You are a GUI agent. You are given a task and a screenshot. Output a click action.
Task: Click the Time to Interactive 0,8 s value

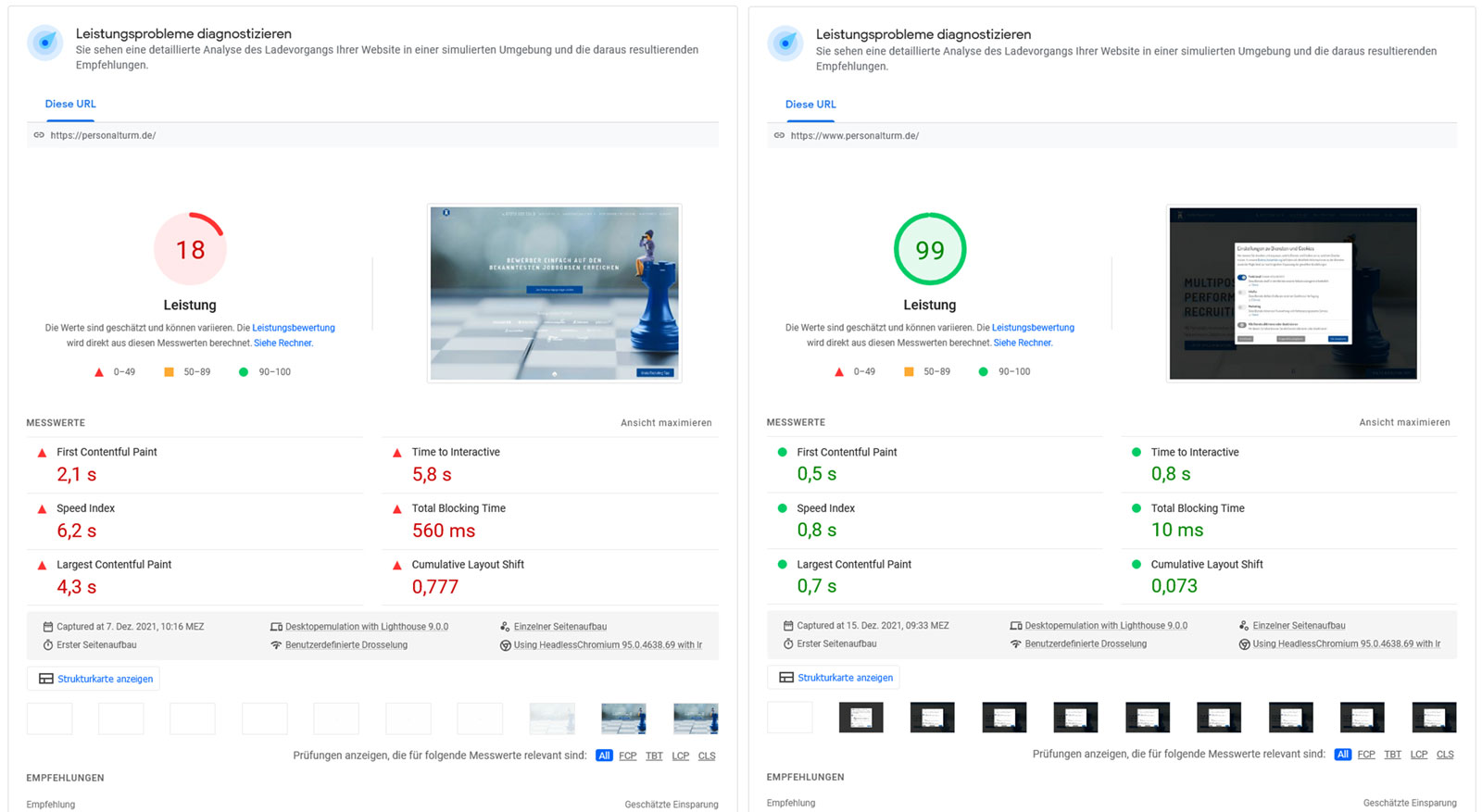tap(1171, 474)
